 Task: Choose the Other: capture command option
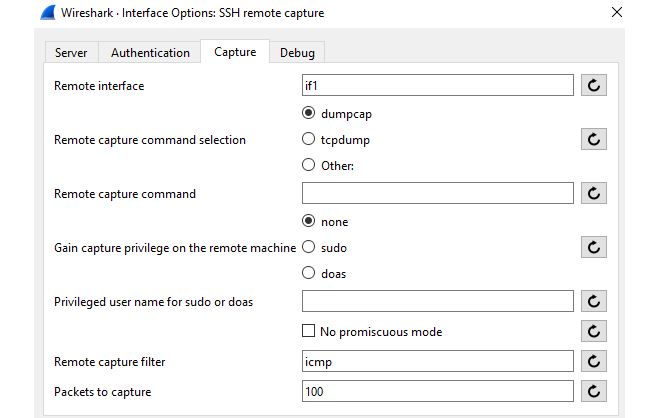pos(309,166)
